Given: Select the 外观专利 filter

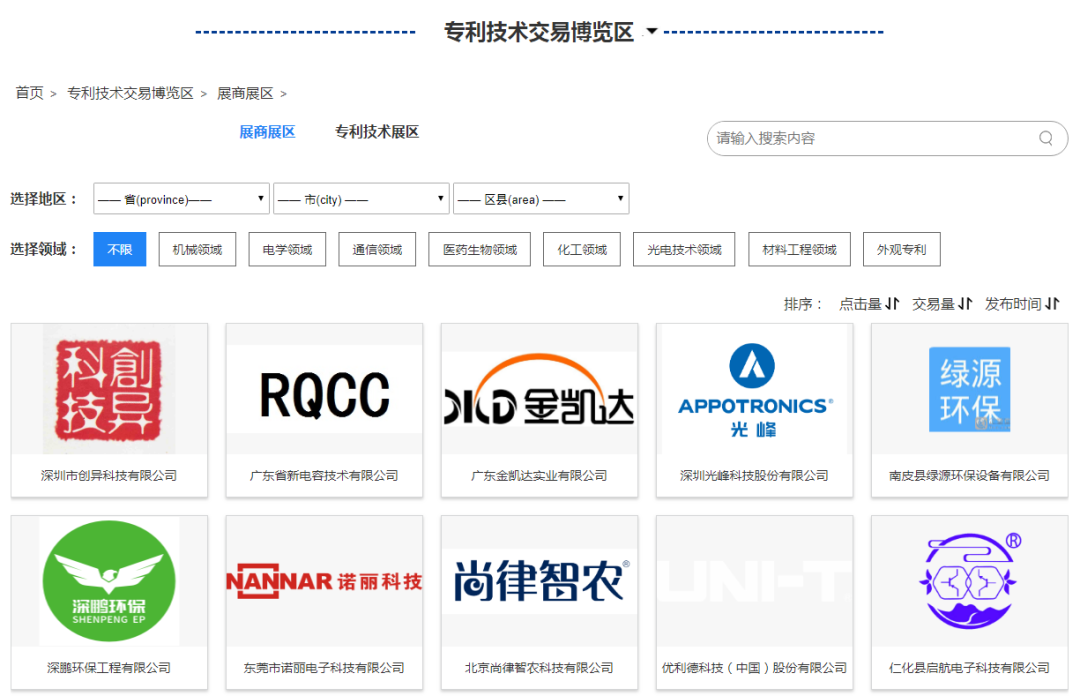Looking at the screenshot, I should [902, 249].
